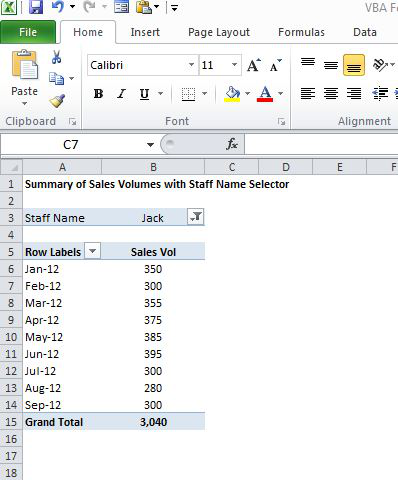Expand the Row Labels filter dropdown
The height and width of the screenshot is (480, 398).
pyautogui.click(x=92, y=251)
